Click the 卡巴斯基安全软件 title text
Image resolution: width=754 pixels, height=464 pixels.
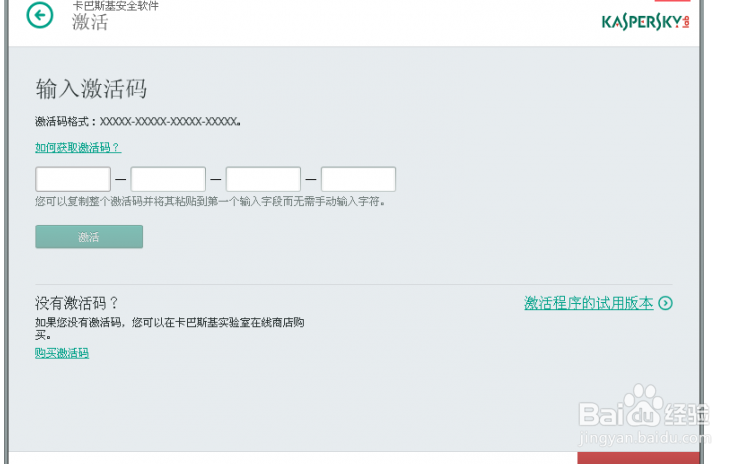(115, 6)
